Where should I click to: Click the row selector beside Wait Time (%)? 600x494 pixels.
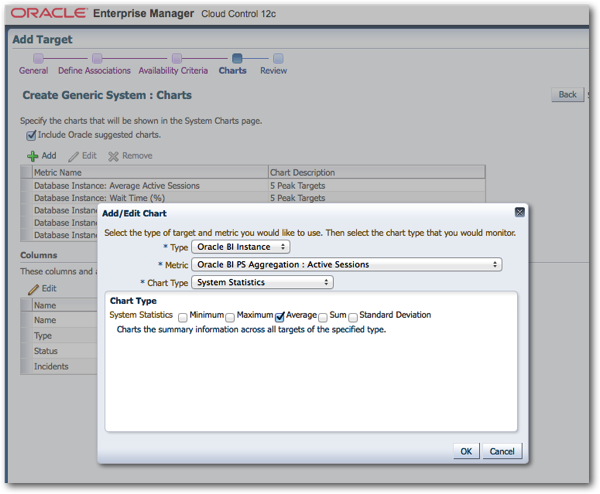coord(26,198)
